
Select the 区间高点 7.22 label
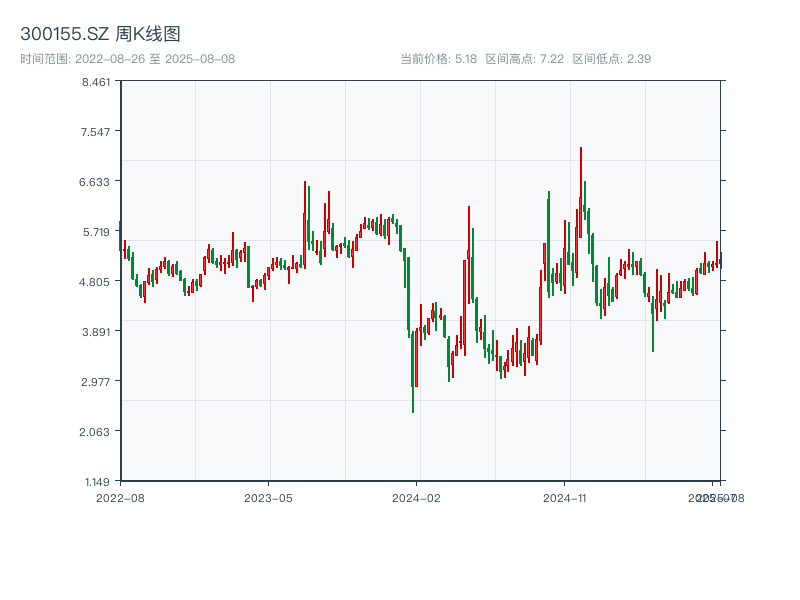(524, 59)
